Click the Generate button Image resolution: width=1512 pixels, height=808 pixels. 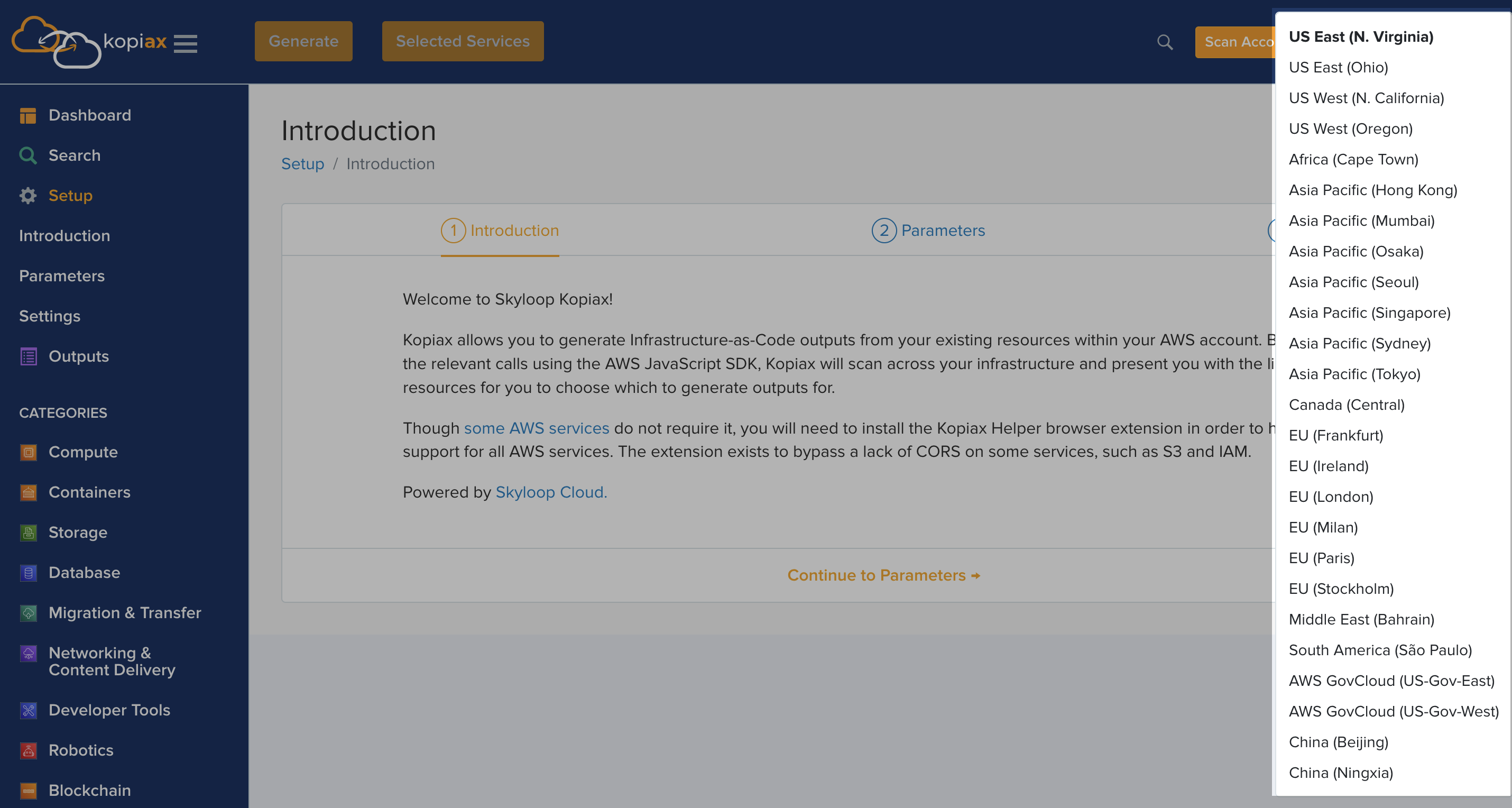pyautogui.click(x=303, y=41)
